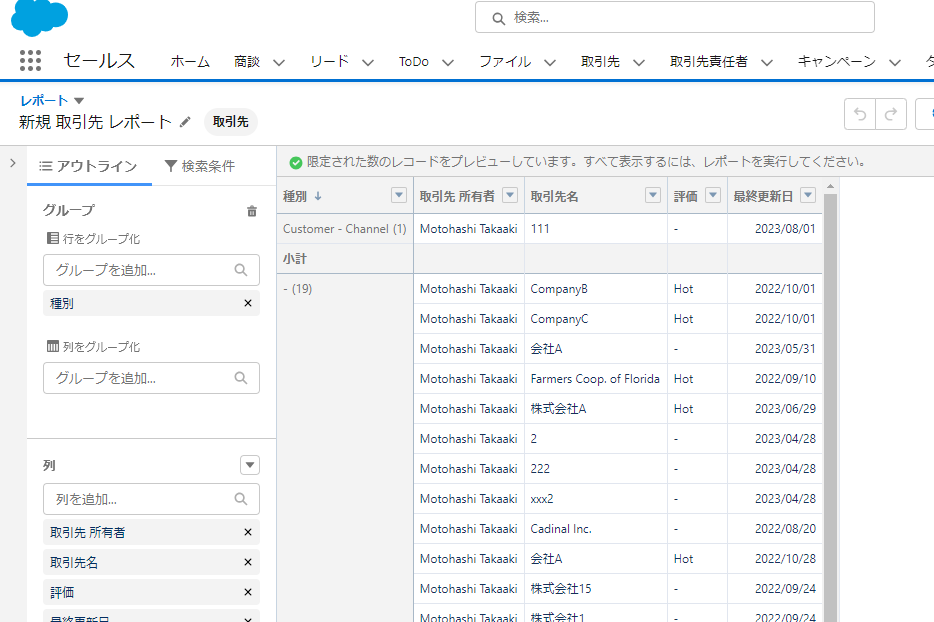Open 取引先 所有者 column header dropdown
Screen dimensions: 934x622
[510, 195]
